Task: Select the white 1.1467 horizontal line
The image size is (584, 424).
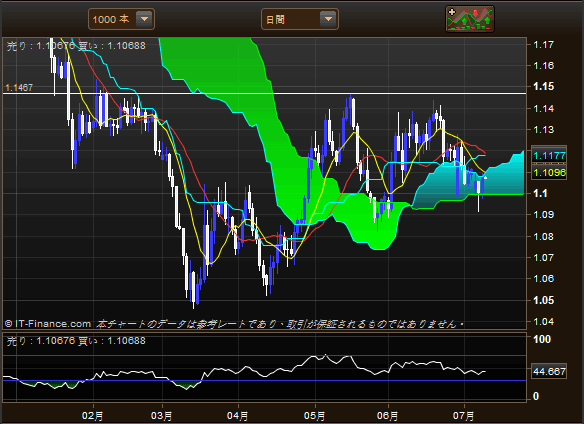Action: (264, 94)
